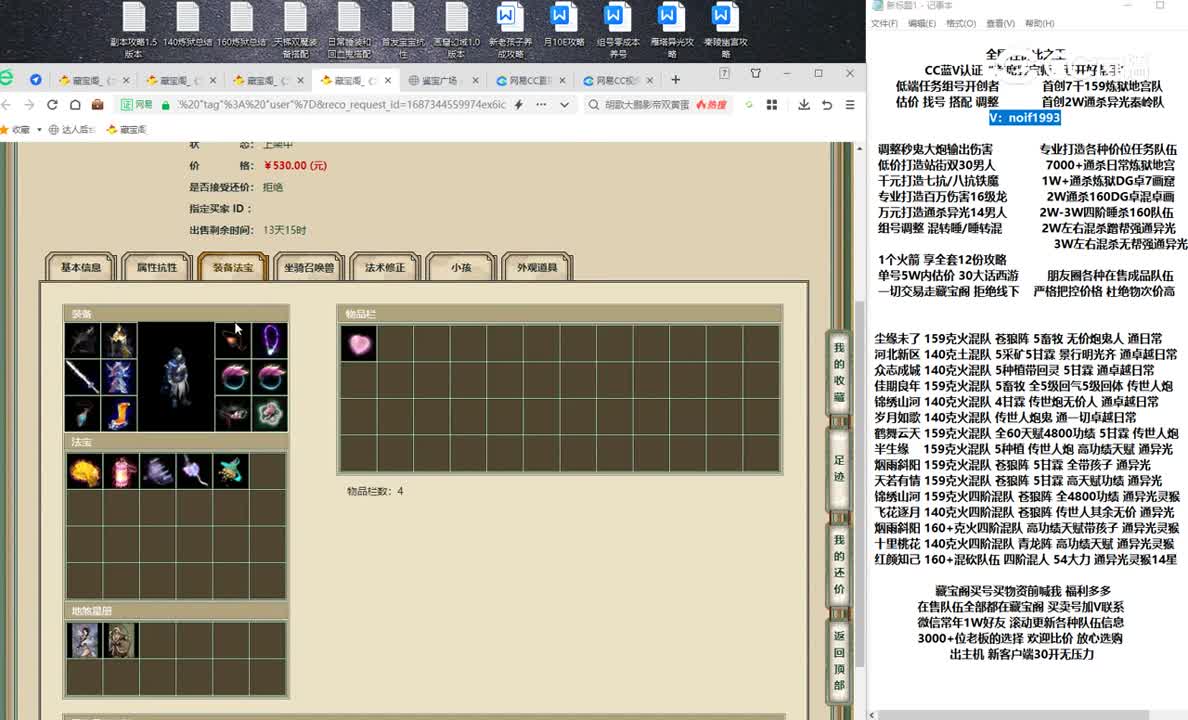
Task: Open the 外观道具 tab
Action: (x=537, y=268)
